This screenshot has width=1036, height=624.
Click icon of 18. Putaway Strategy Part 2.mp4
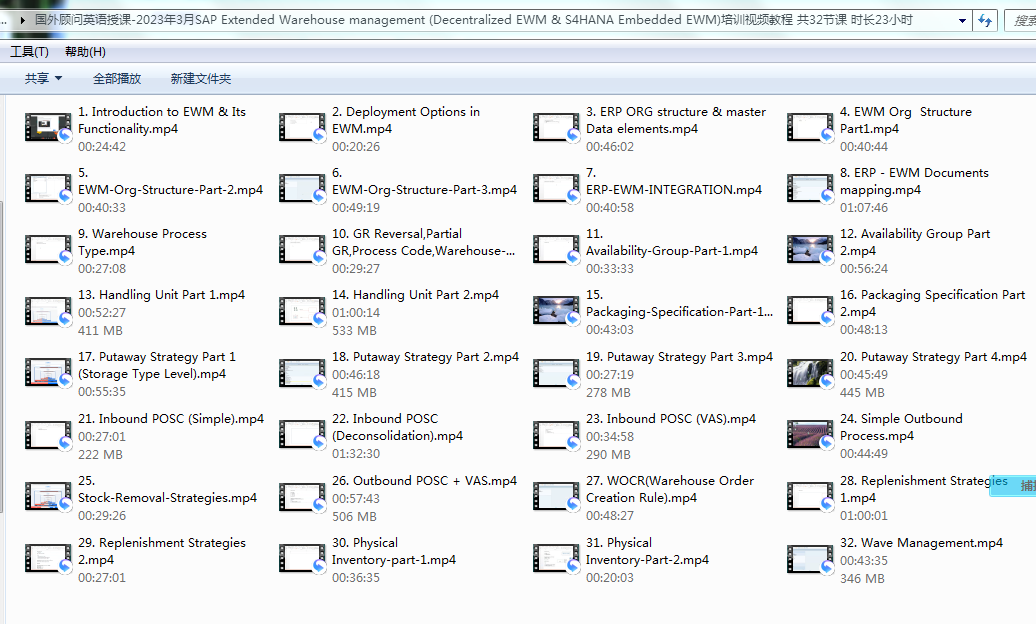(x=302, y=373)
